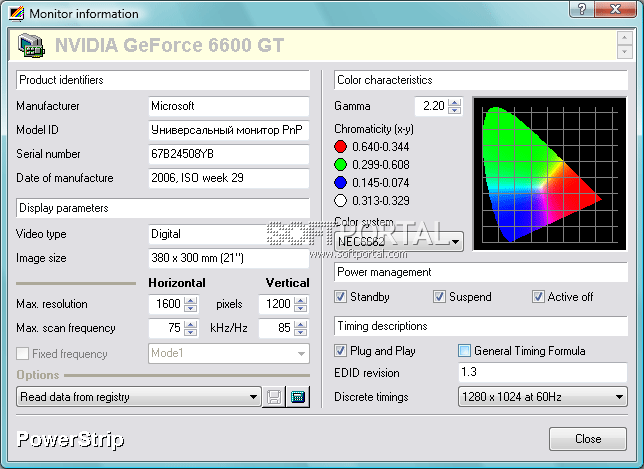Enable the General Timing Formula checkbox

[x=464, y=351]
